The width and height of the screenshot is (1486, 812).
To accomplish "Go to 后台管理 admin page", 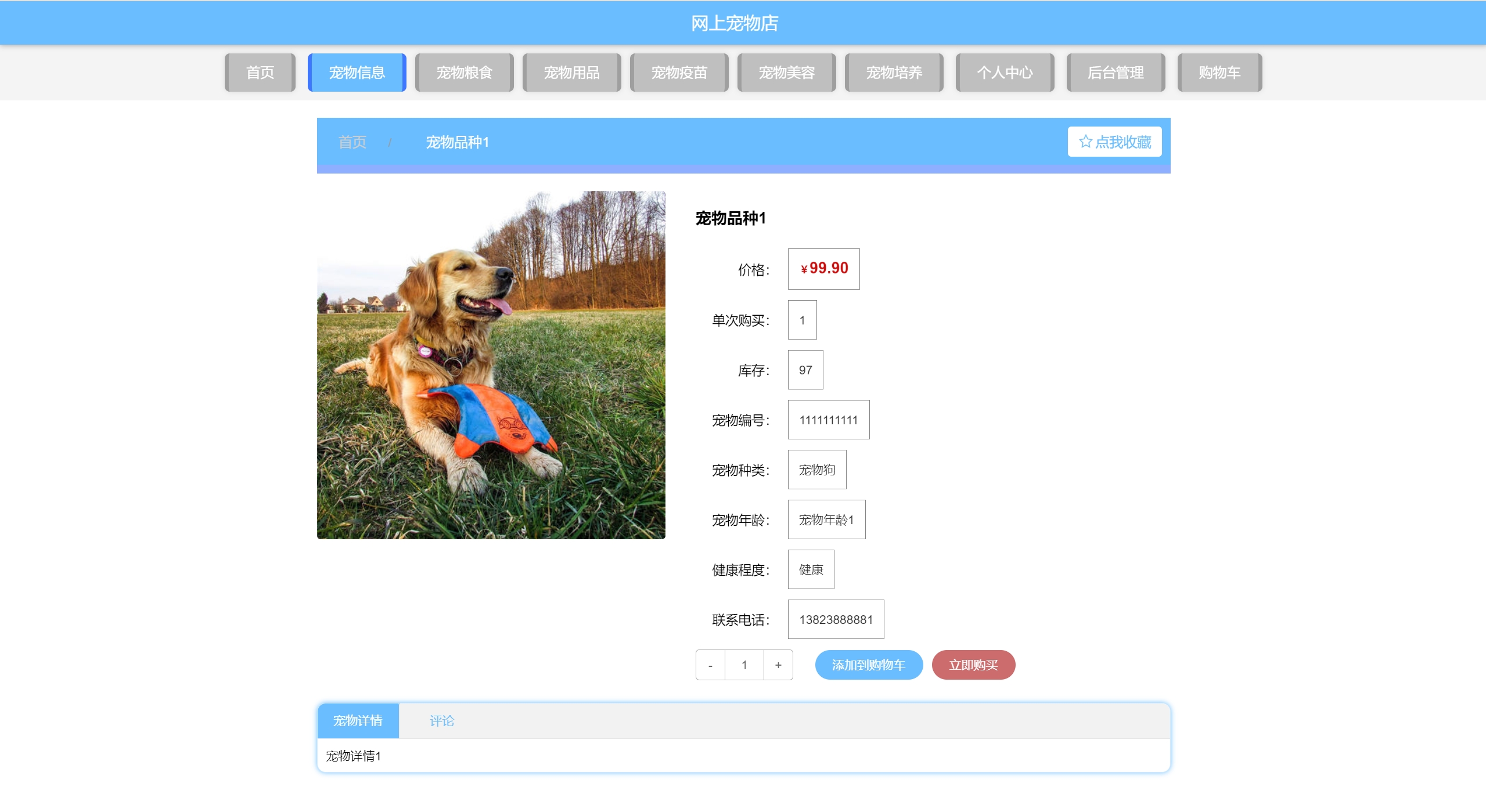I will [1116, 73].
